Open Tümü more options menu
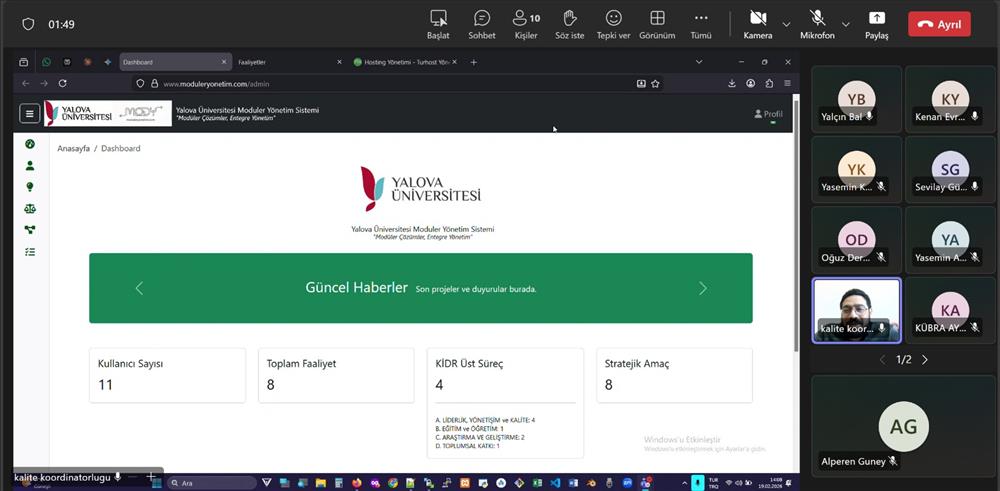This screenshot has width=1000, height=491. [x=701, y=24]
